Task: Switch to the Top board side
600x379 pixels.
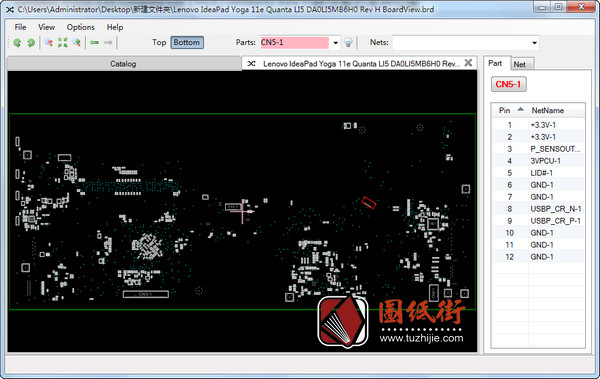Action: pos(159,42)
